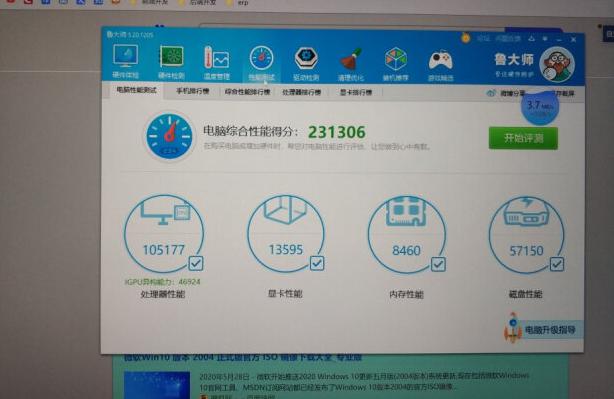Click the 微博分享 share link
Viewport: 614px width, 399px height.
coord(512,93)
